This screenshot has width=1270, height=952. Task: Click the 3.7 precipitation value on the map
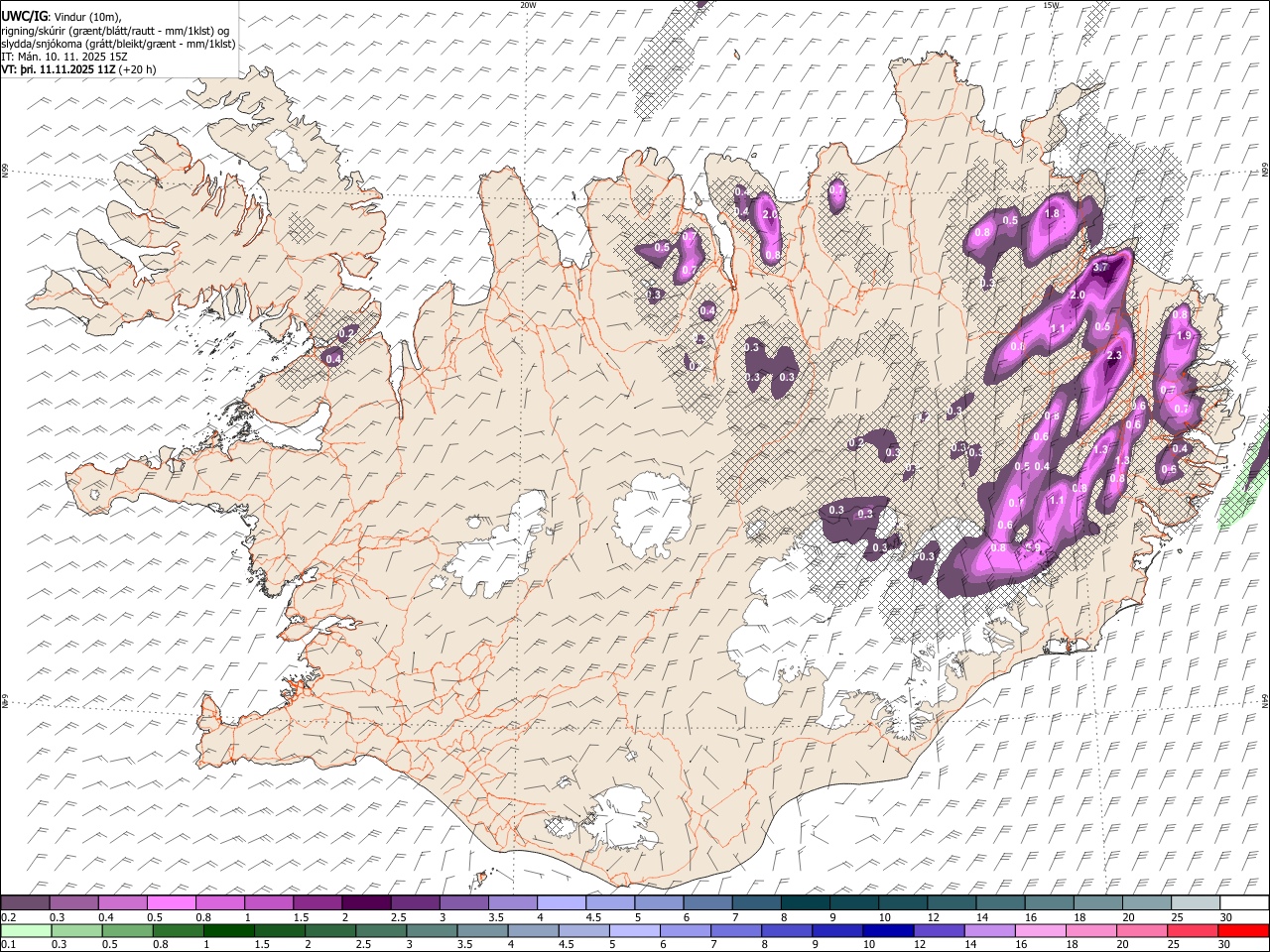[x=1099, y=268]
